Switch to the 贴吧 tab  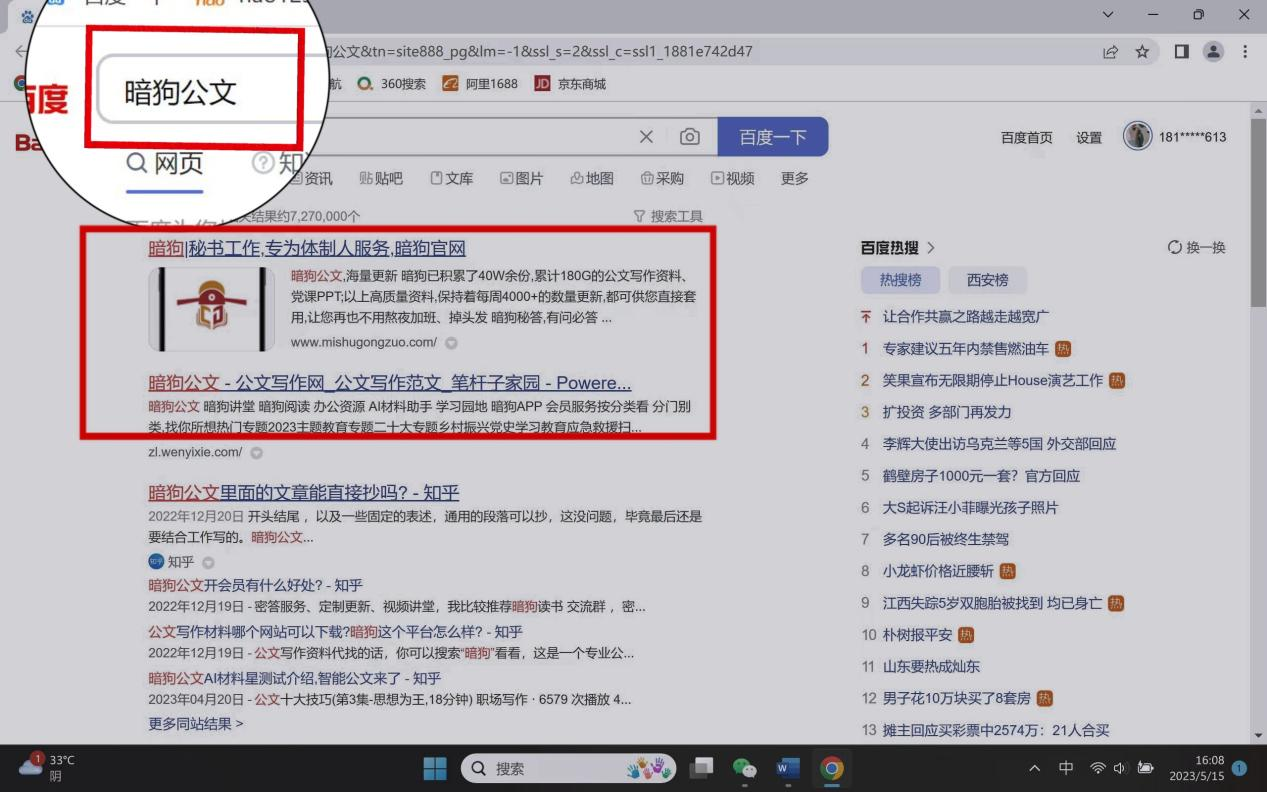(x=381, y=179)
